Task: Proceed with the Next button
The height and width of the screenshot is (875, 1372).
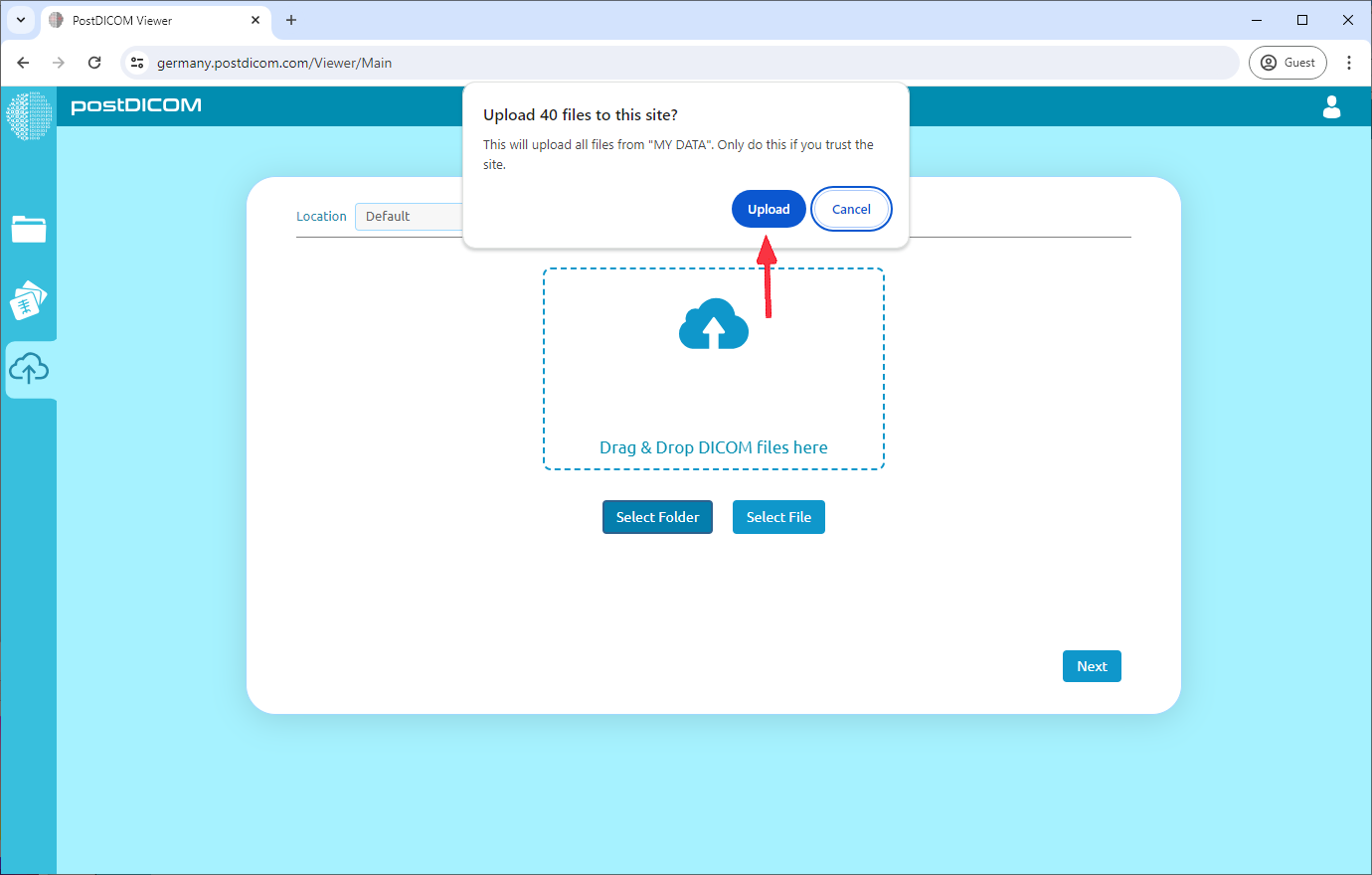Action: [x=1091, y=666]
